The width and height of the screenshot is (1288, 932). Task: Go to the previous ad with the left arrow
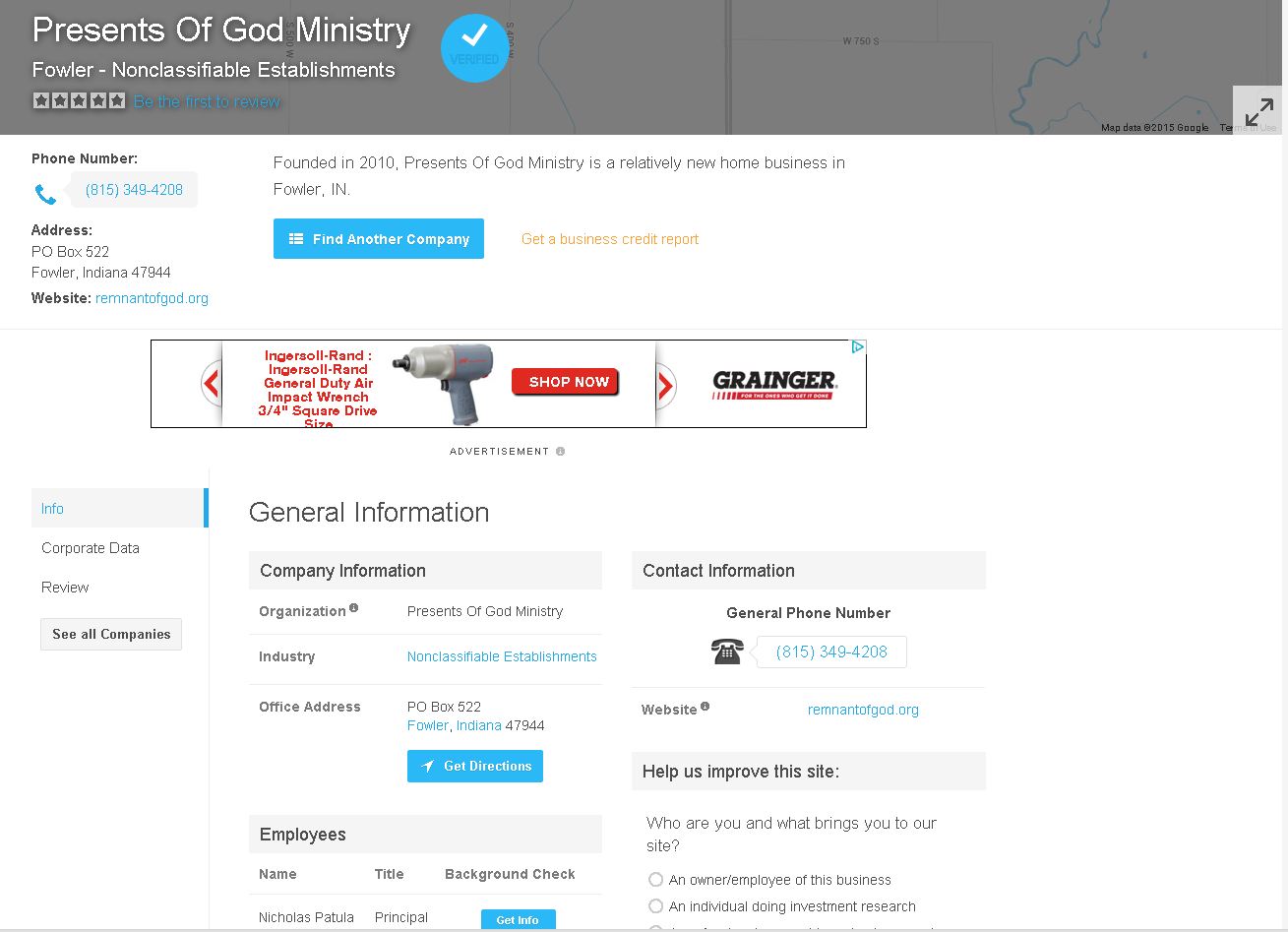click(212, 384)
